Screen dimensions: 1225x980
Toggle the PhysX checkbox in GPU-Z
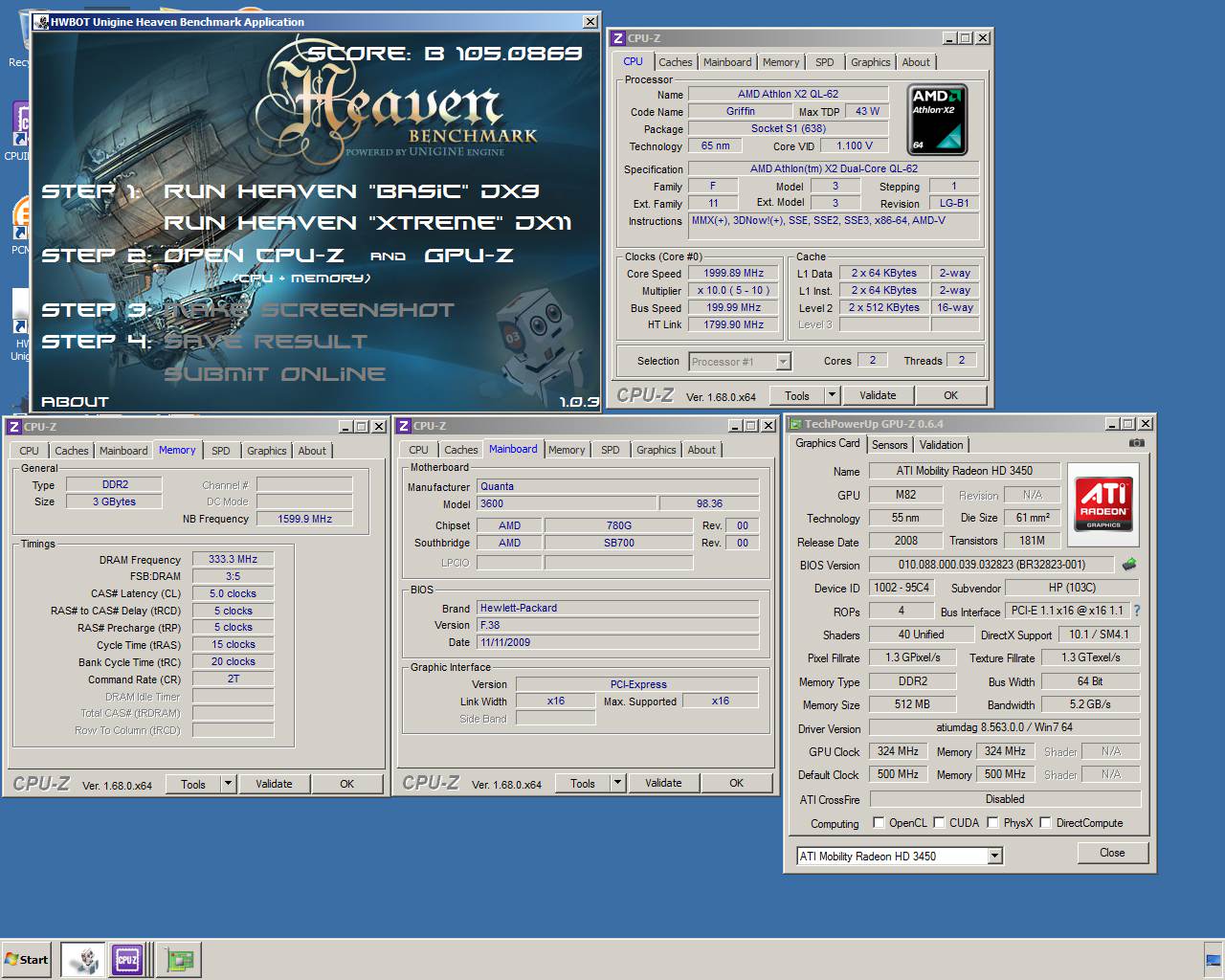click(993, 822)
